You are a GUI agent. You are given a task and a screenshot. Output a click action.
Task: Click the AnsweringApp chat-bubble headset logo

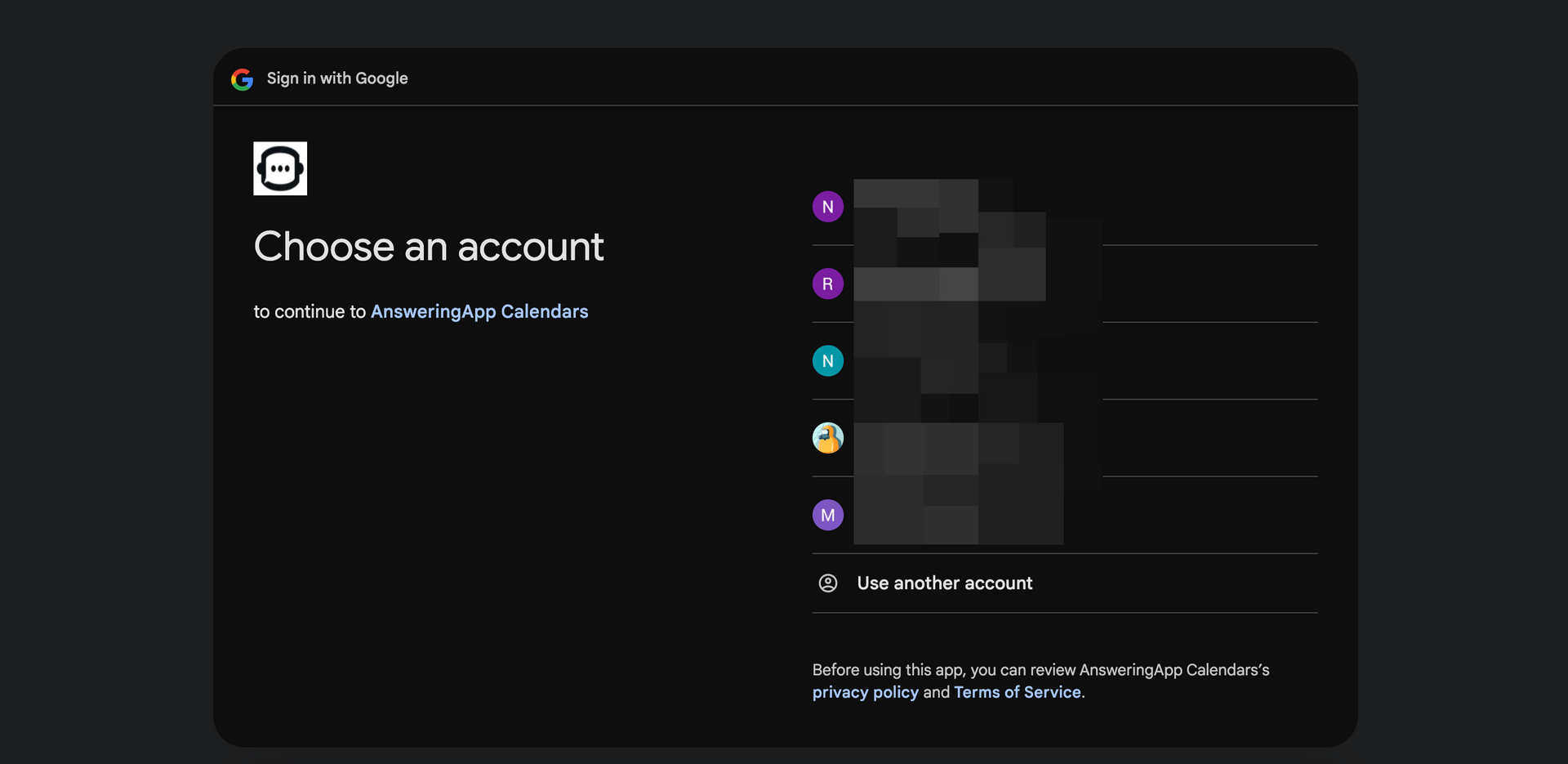click(x=280, y=168)
